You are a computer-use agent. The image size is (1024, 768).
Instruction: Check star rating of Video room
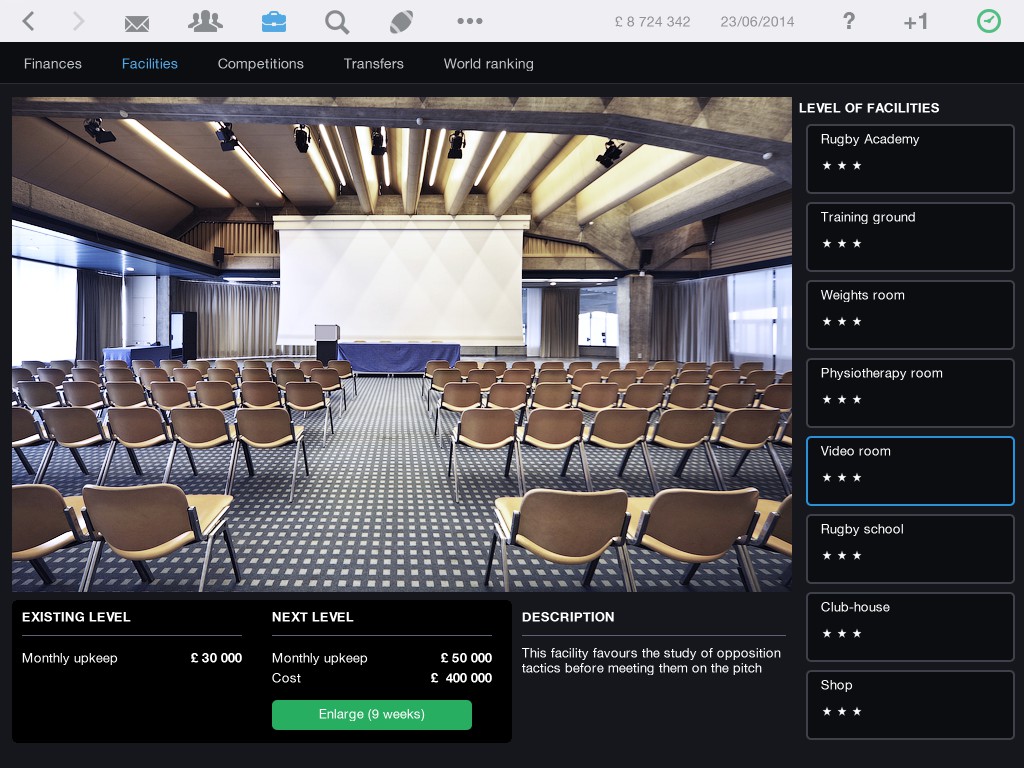[842, 478]
